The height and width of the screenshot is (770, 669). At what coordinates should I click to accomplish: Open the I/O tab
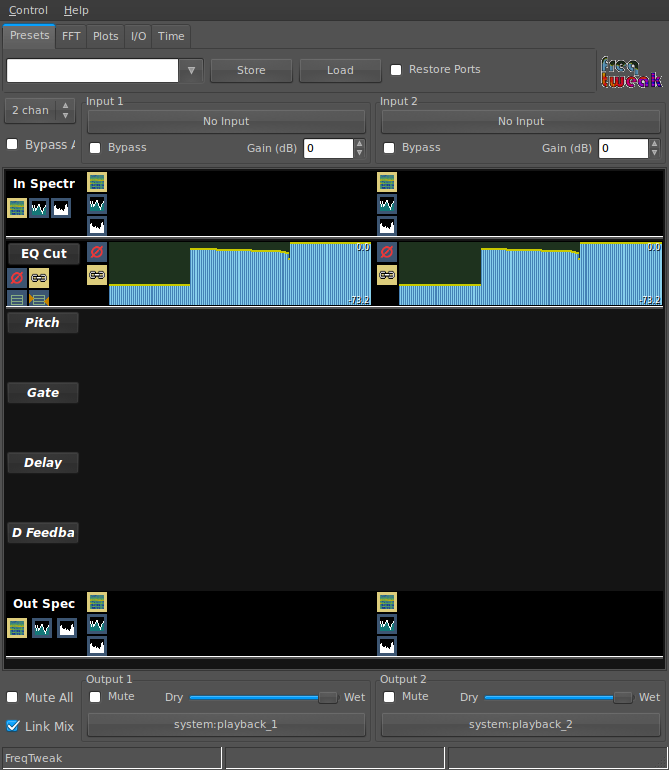click(x=139, y=36)
